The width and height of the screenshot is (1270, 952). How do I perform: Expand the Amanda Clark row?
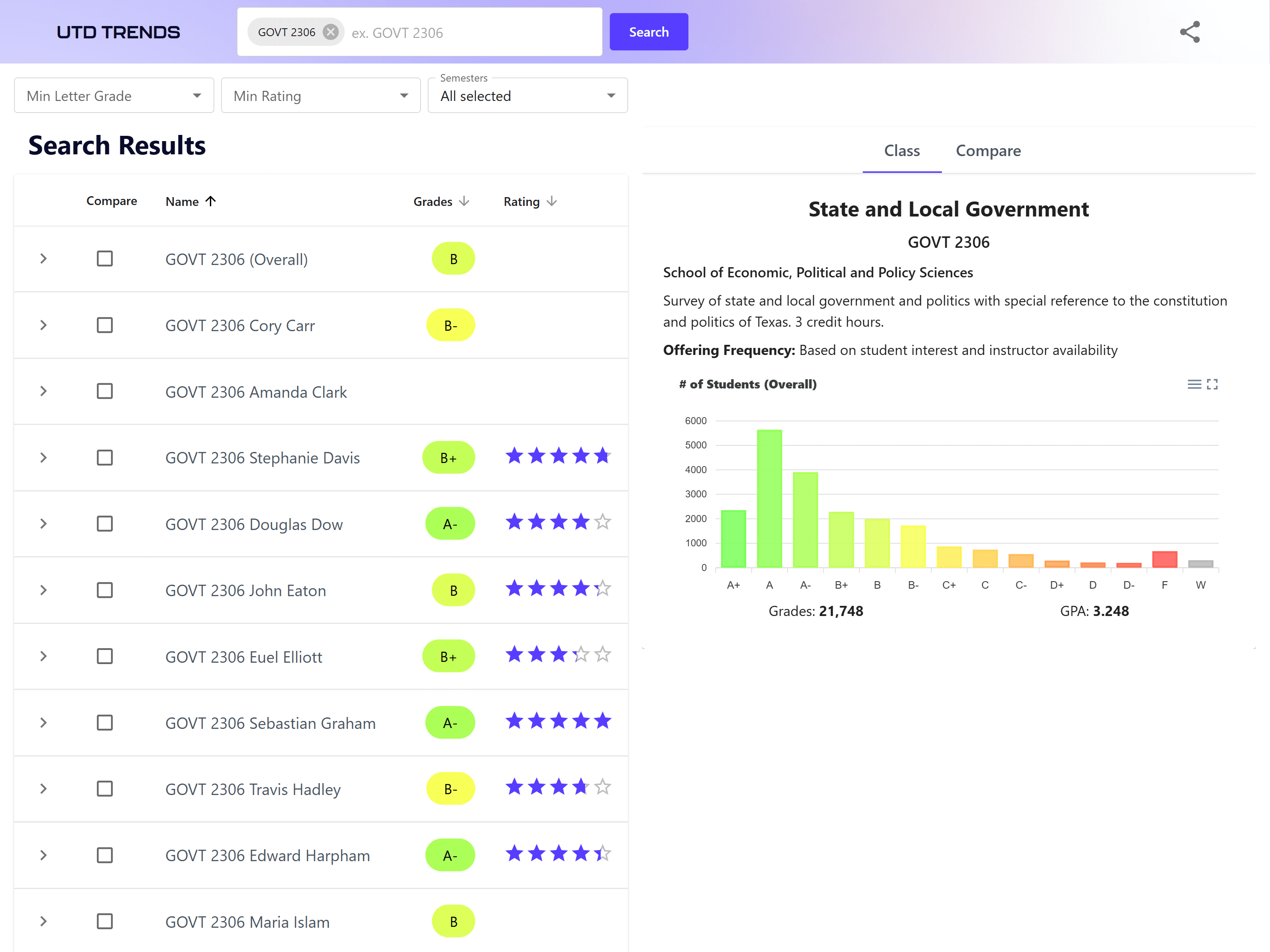point(44,392)
